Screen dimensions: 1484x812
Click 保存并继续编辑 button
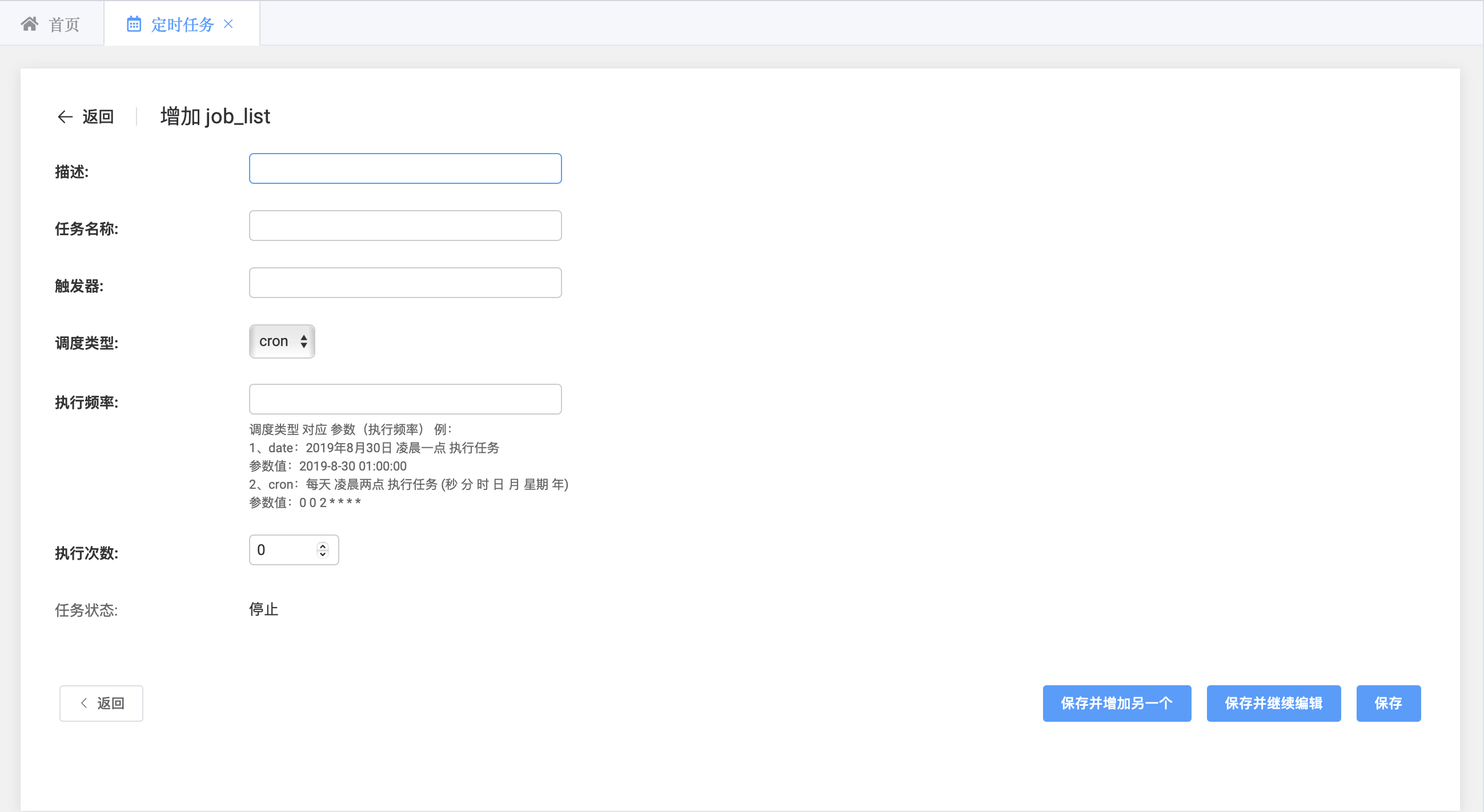[1273, 703]
